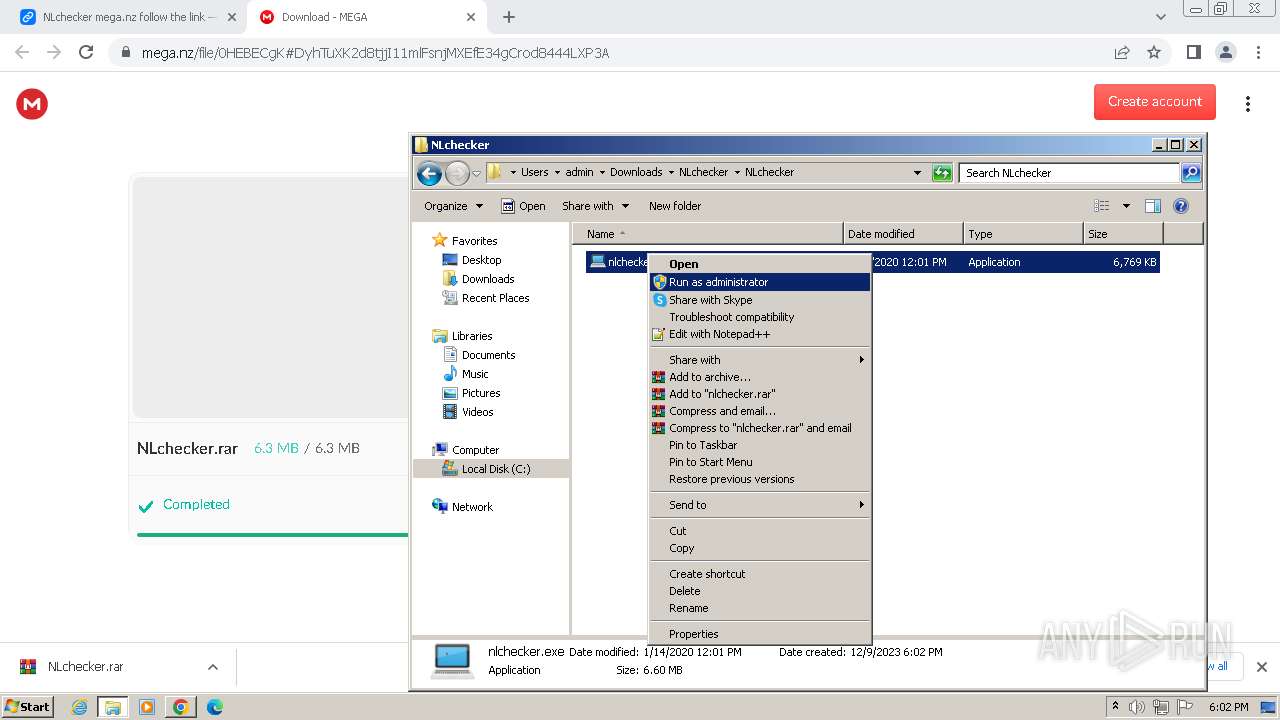Choose Open in context menu

[x=759, y=264]
